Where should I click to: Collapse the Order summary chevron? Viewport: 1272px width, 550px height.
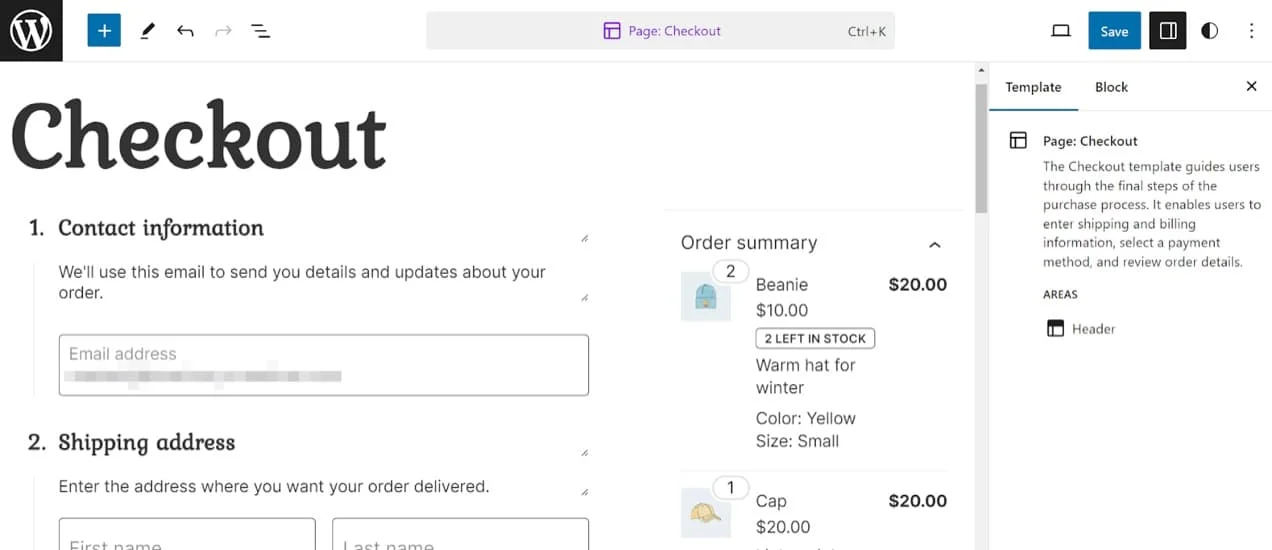pyautogui.click(x=934, y=244)
